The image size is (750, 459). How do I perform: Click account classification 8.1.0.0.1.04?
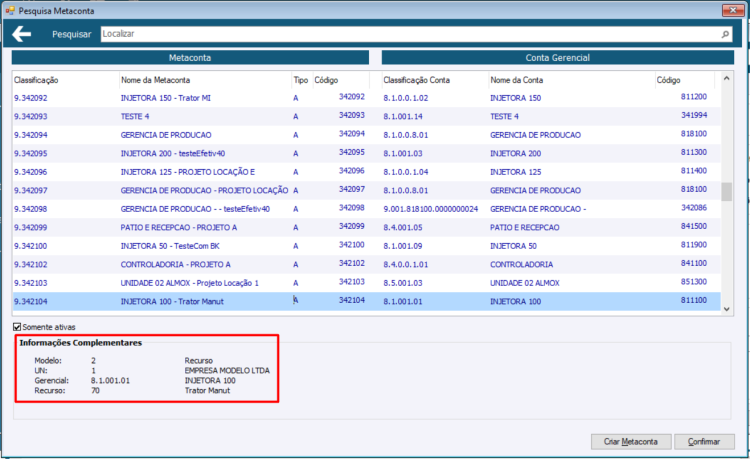pos(406,172)
